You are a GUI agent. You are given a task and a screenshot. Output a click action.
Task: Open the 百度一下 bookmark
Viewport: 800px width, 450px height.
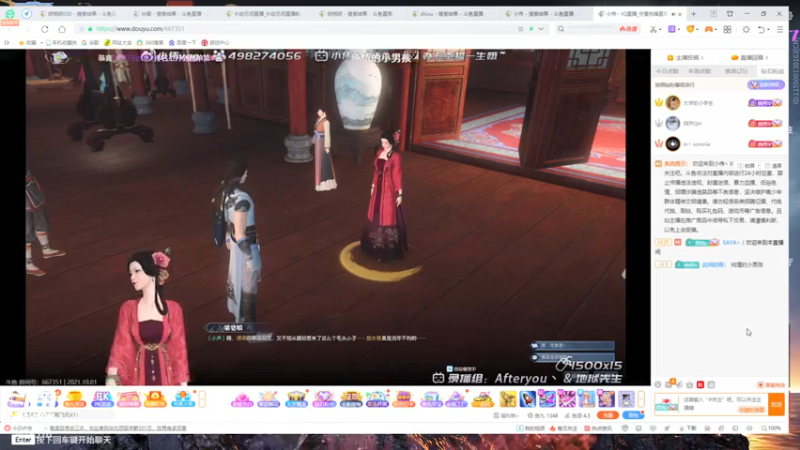click(184, 43)
